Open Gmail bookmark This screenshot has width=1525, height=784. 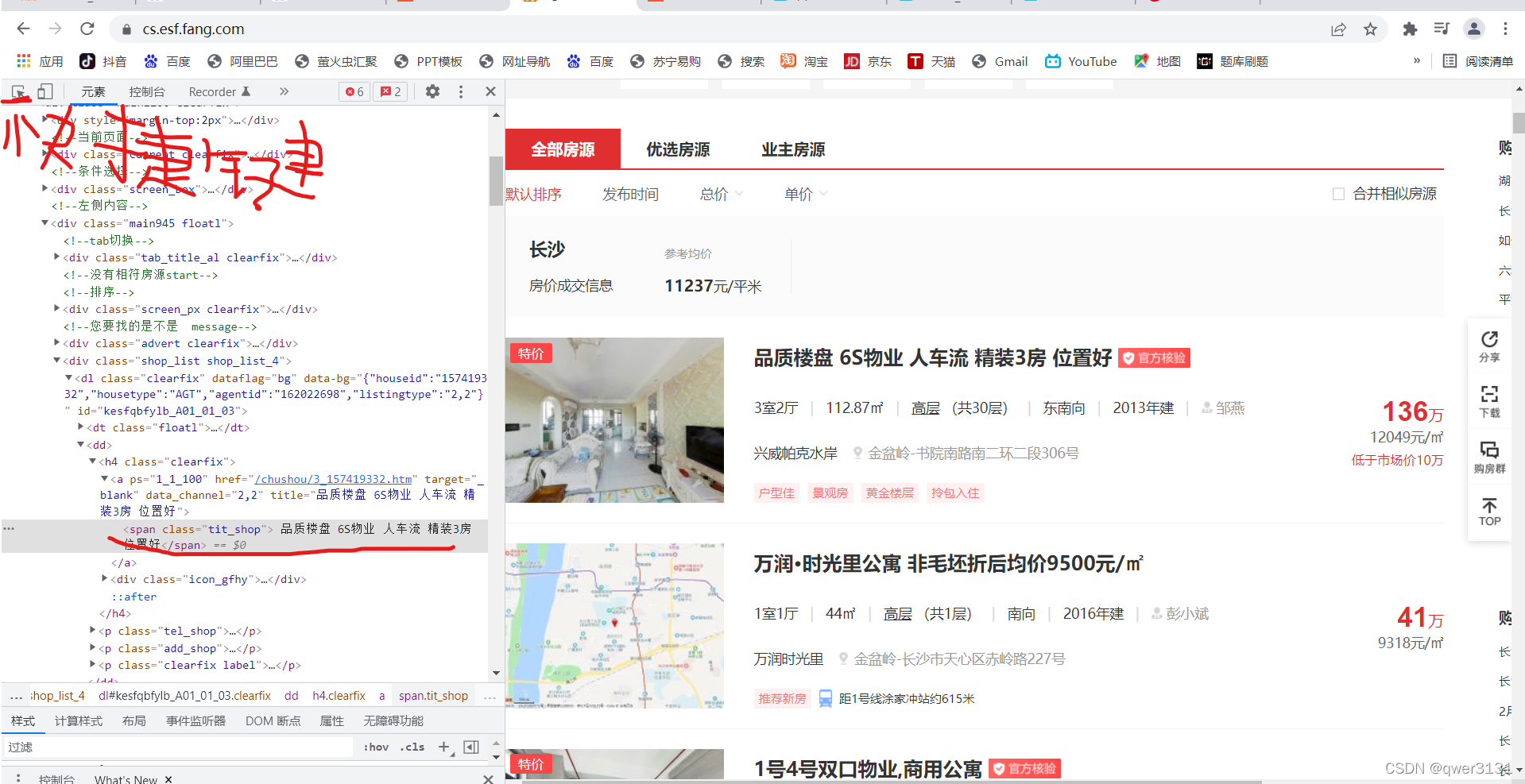pyautogui.click(x=1000, y=61)
